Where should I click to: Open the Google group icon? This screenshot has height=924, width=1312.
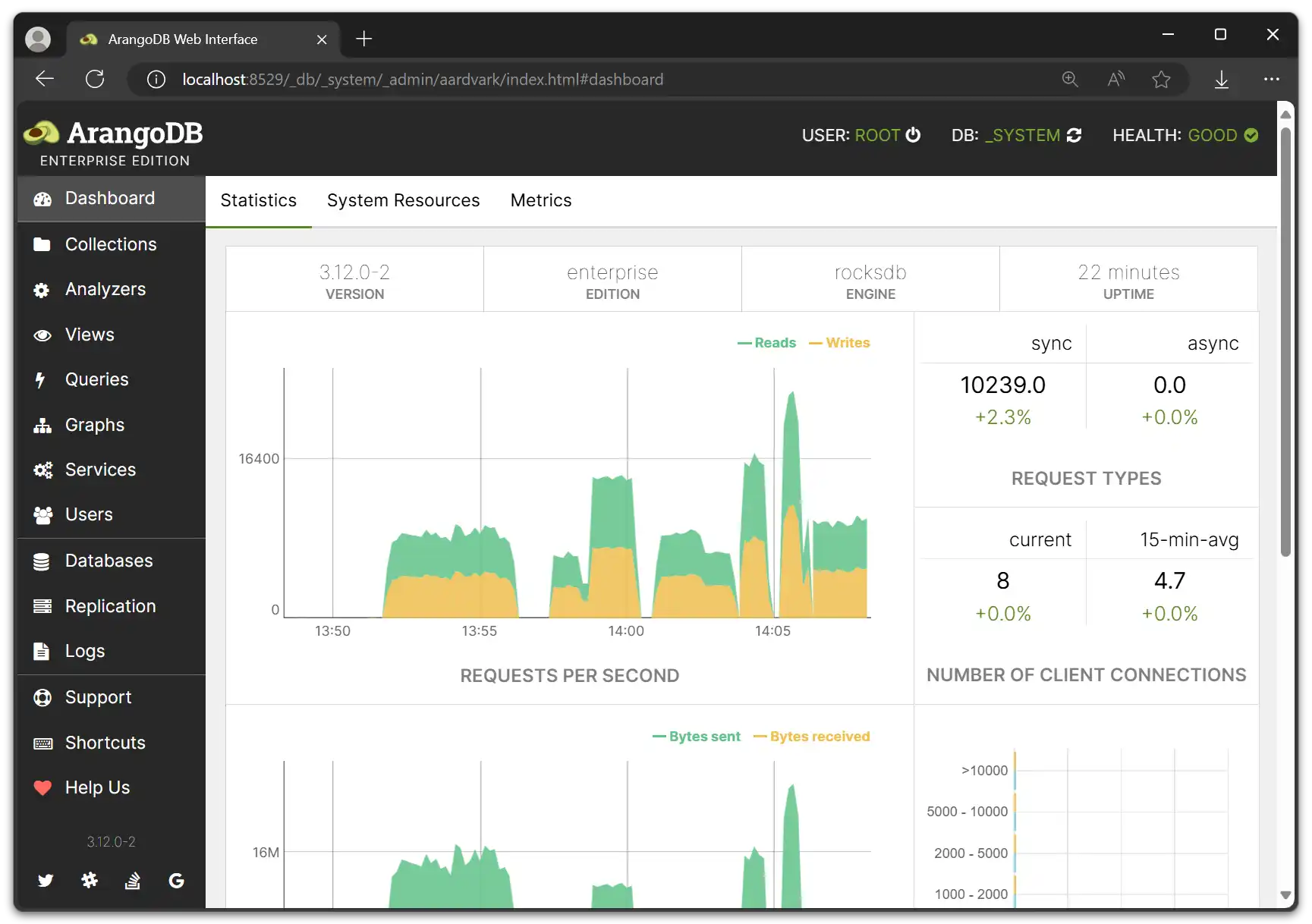(x=177, y=880)
